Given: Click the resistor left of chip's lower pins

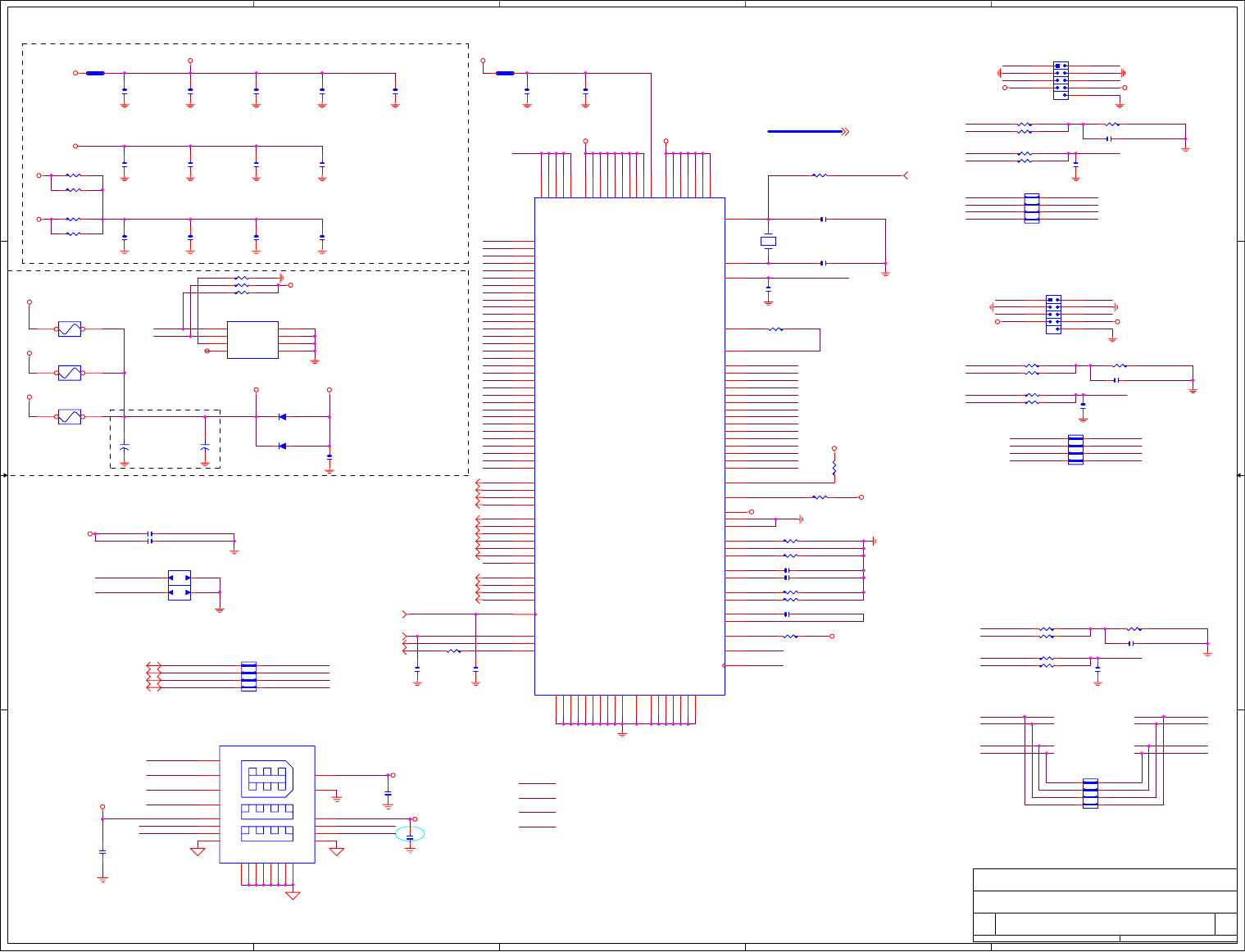Looking at the screenshot, I should click(x=454, y=651).
